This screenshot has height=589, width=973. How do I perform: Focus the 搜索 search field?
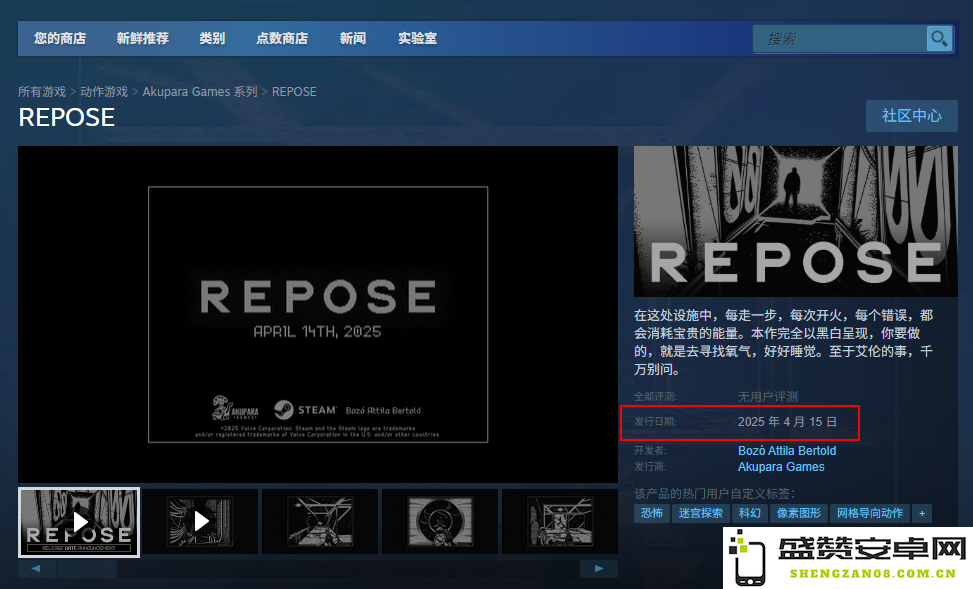tap(840, 38)
